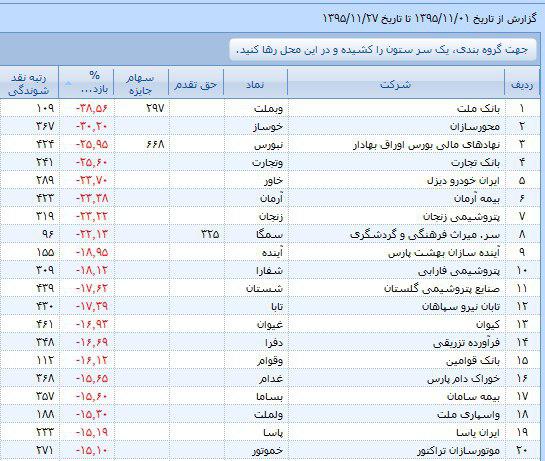
Task: Click the وقوام symbol cell
Action: [257, 361]
